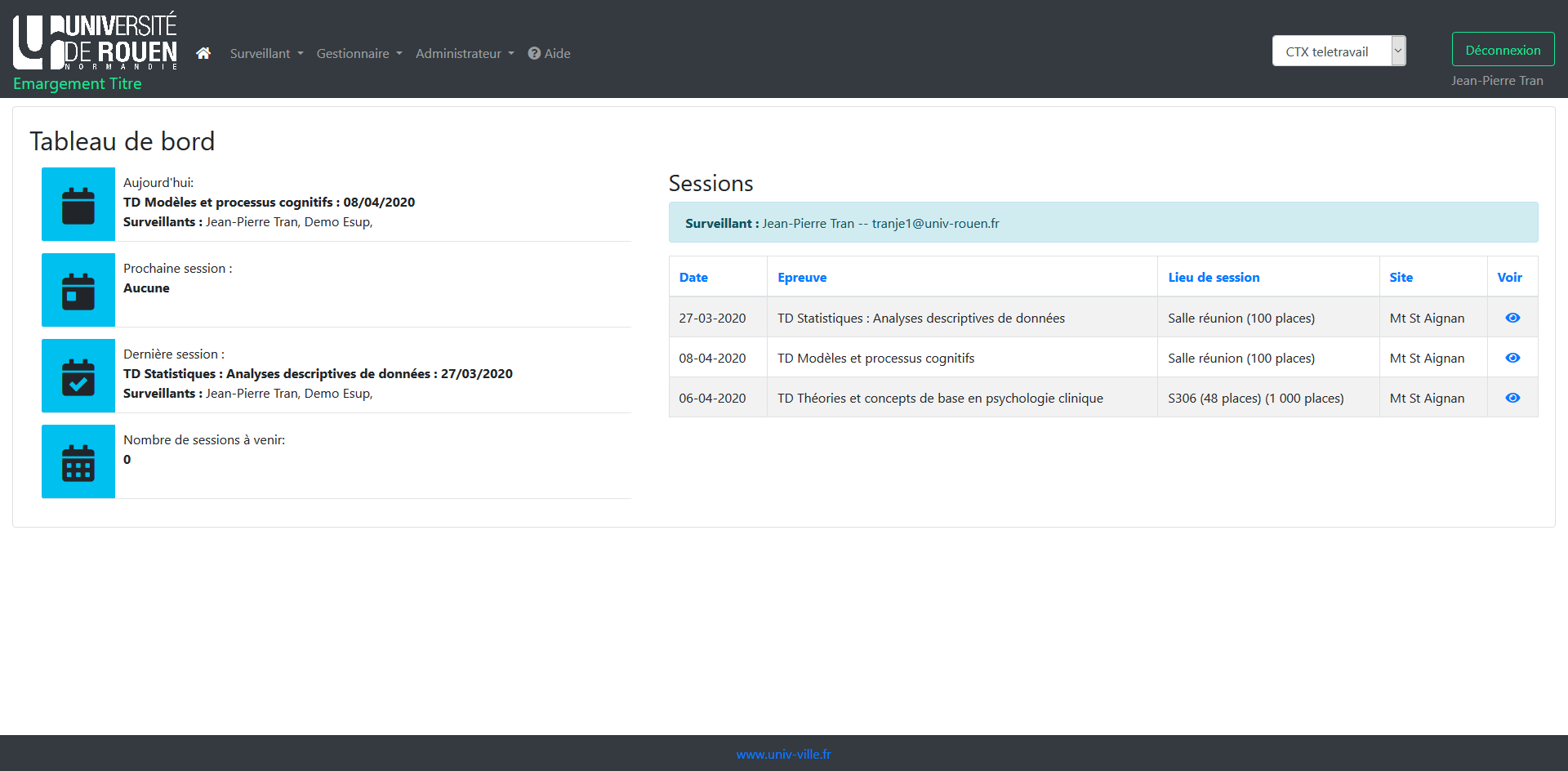Click the Université de Rouen logo

tap(95, 42)
